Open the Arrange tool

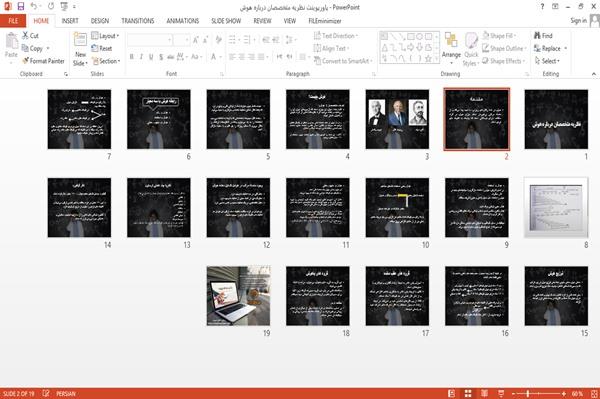coord(451,46)
